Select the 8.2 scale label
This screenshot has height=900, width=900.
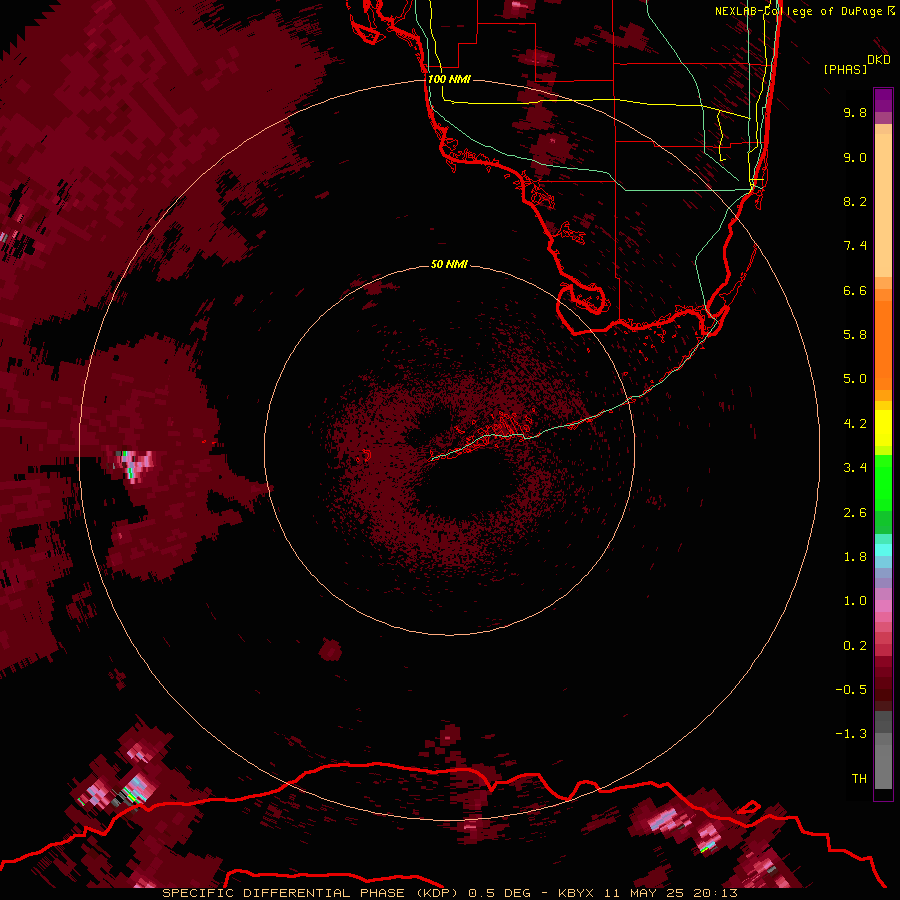[855, 201]
